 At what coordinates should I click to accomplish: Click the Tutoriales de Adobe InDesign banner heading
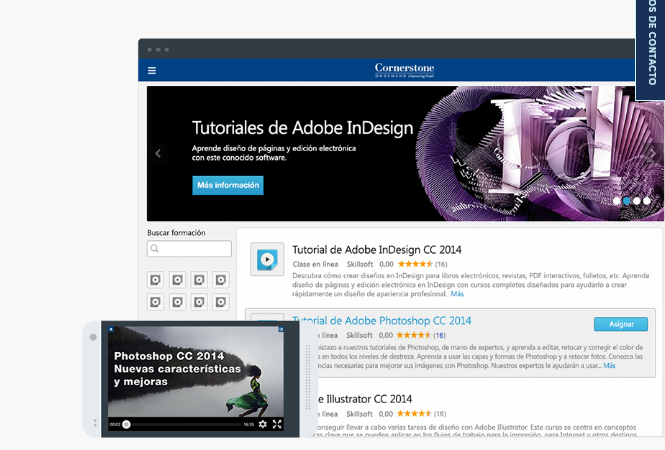coord(302,128)
